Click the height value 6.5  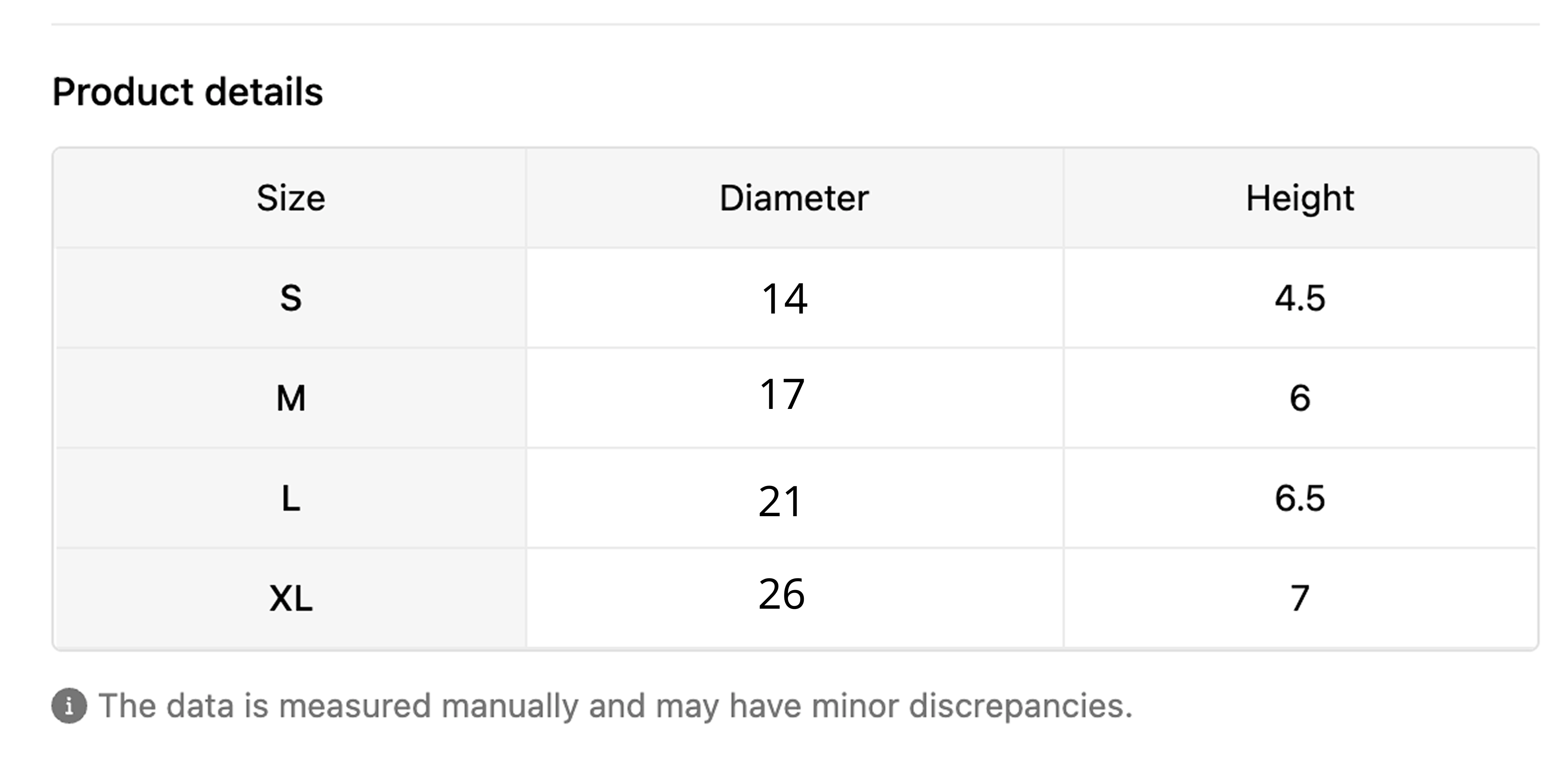[x=1299, y=499]
